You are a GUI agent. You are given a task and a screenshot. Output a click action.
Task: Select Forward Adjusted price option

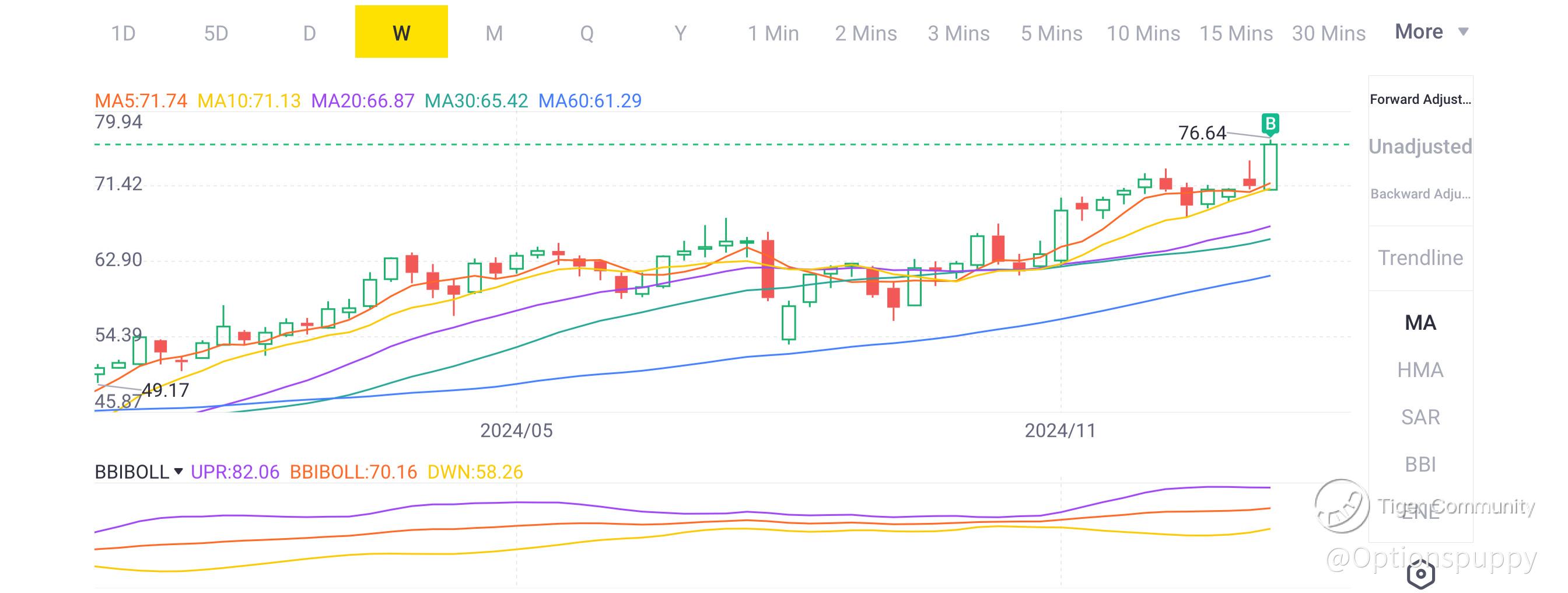coord(1420,99)
